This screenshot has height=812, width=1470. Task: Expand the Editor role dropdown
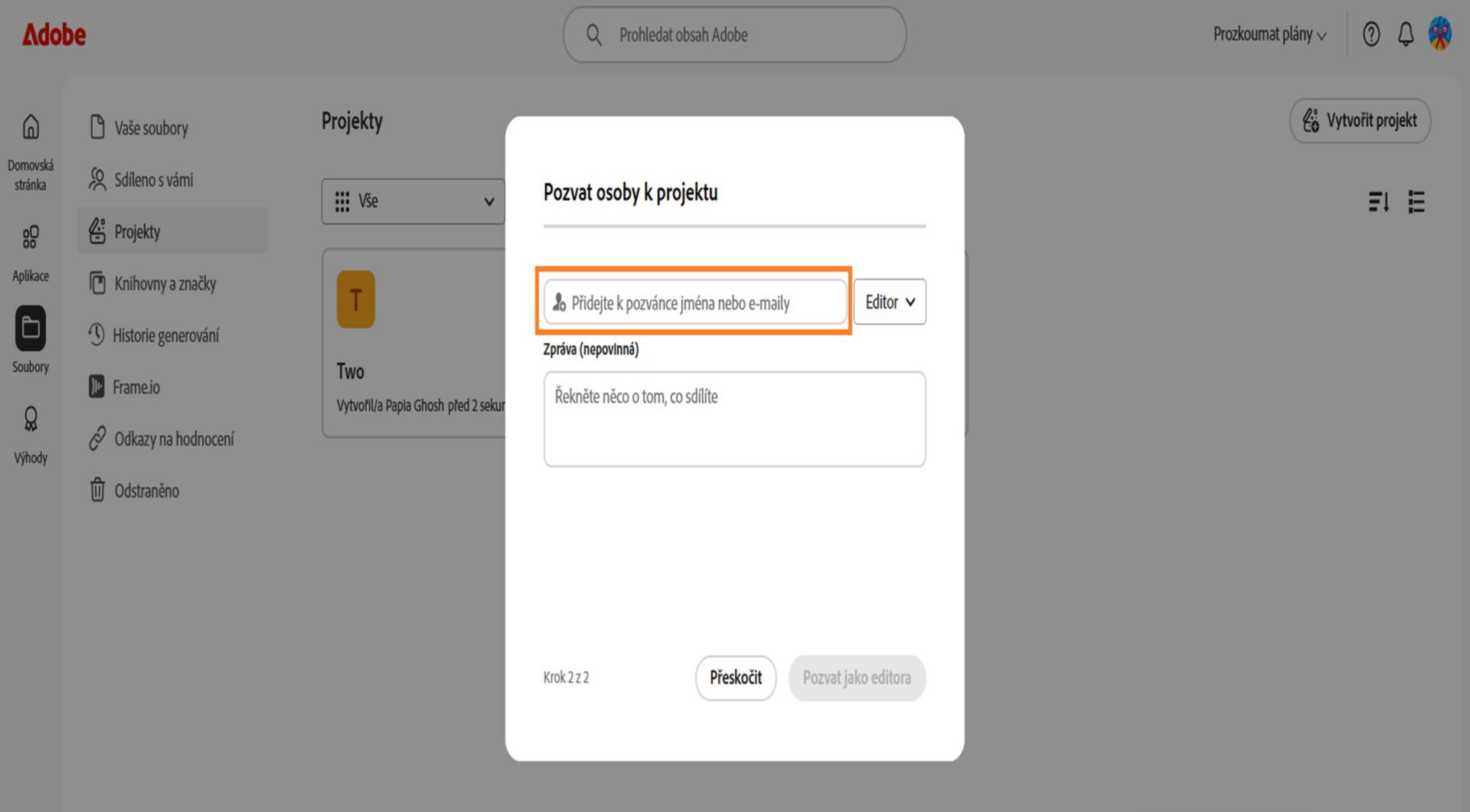click(890, 302)
